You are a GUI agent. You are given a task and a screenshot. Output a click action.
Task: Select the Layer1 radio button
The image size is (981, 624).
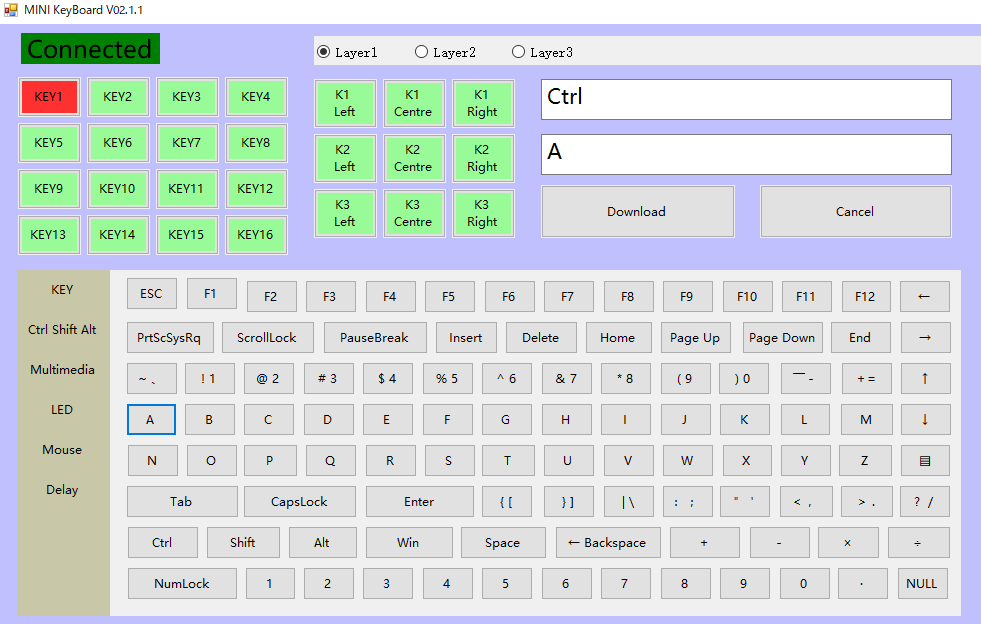pos(324,52)
